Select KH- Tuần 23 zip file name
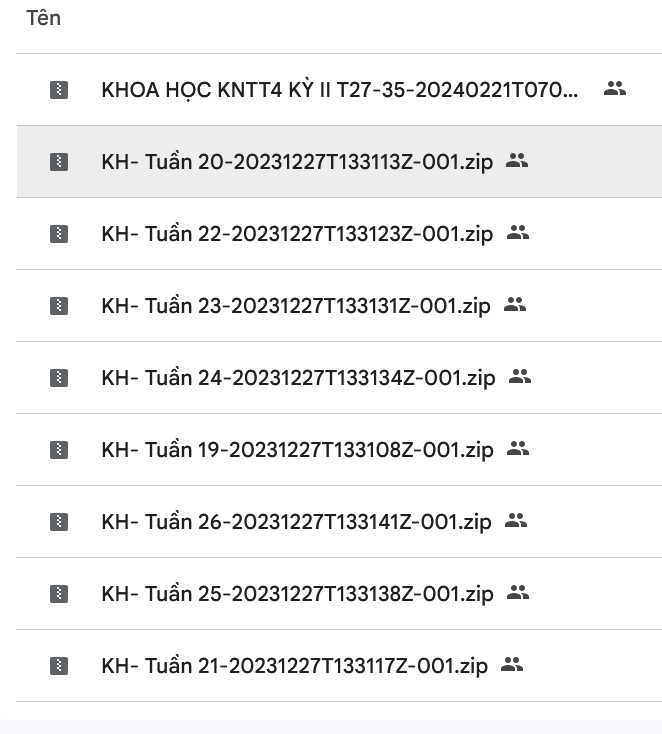The image size is (662, 734). (296, 306)
